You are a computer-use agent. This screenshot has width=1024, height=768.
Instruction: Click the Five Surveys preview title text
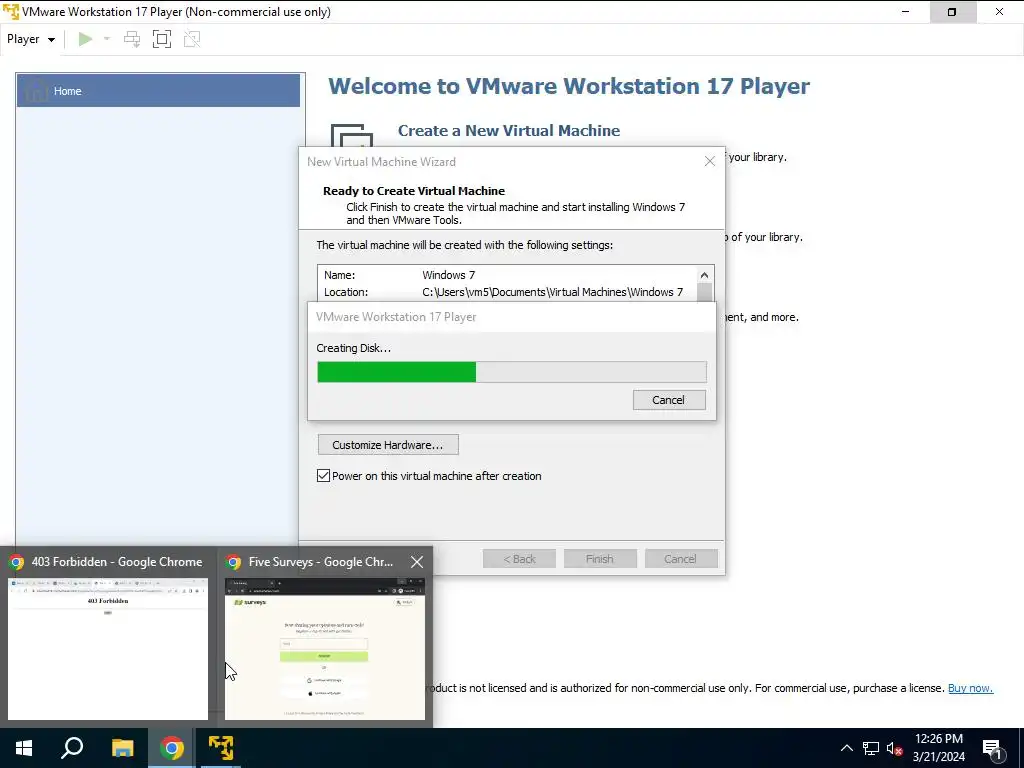(x=321, y=562)
